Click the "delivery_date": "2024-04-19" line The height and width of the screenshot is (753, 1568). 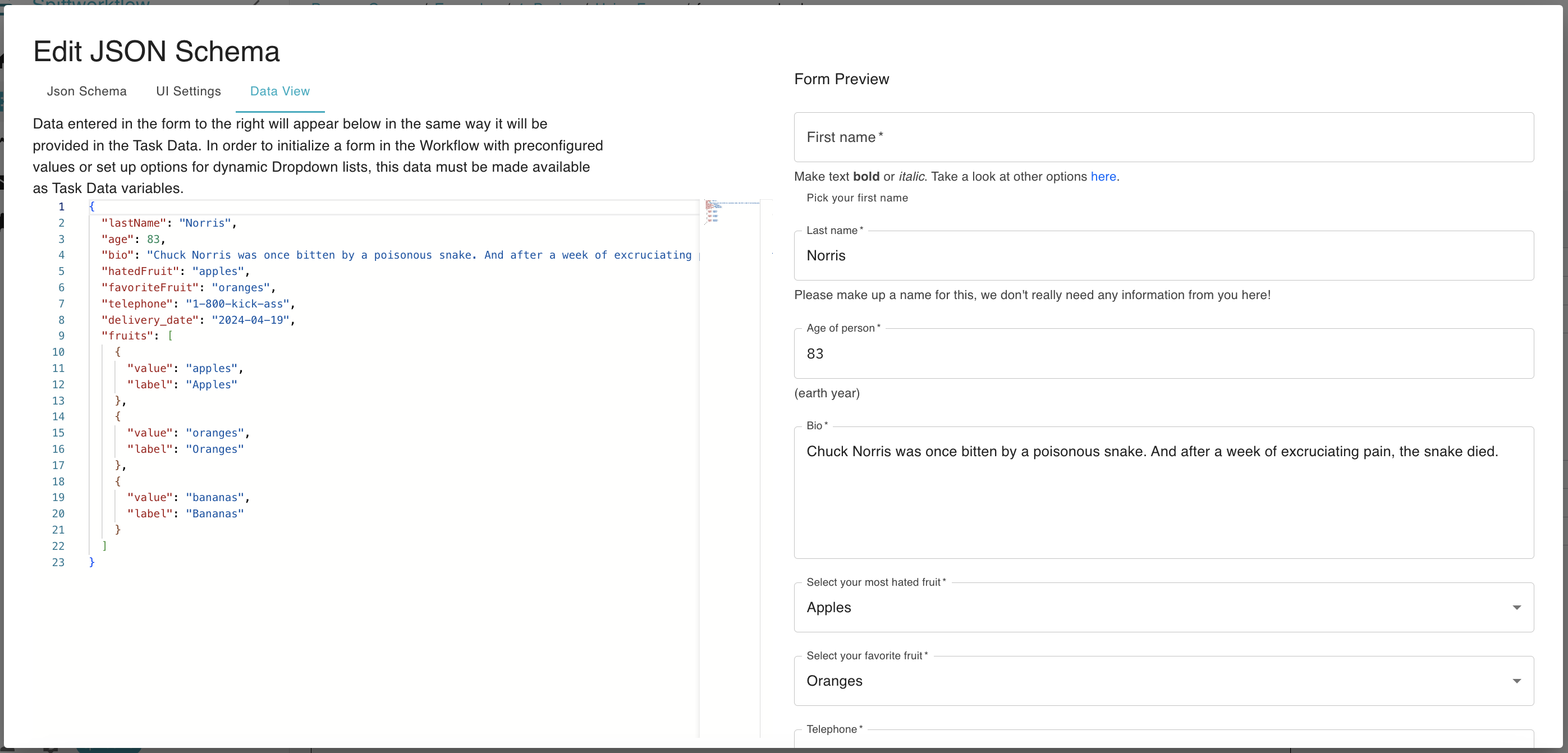coord(198,320)
